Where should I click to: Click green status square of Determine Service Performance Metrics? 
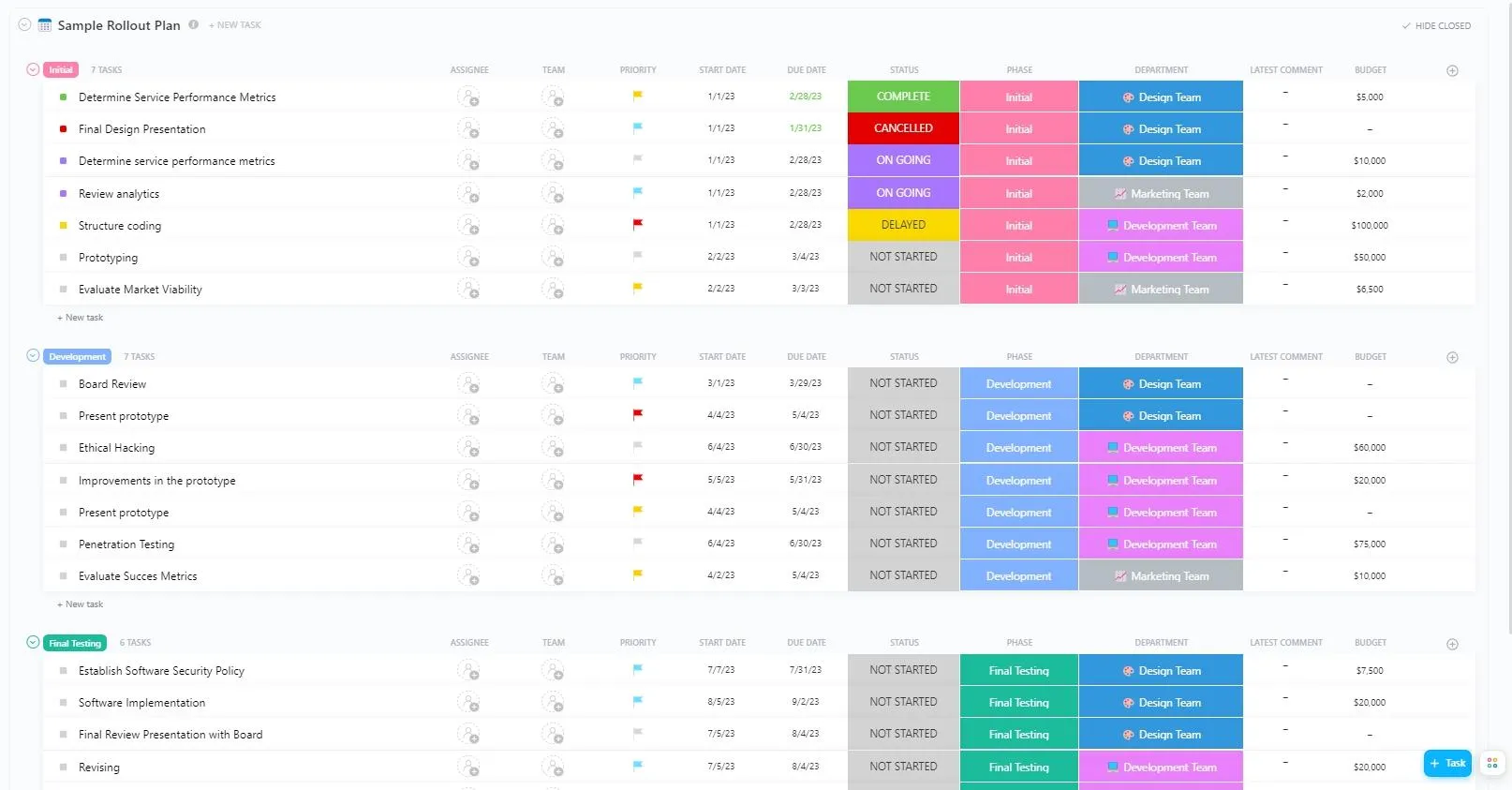click(x=63, y=97)
